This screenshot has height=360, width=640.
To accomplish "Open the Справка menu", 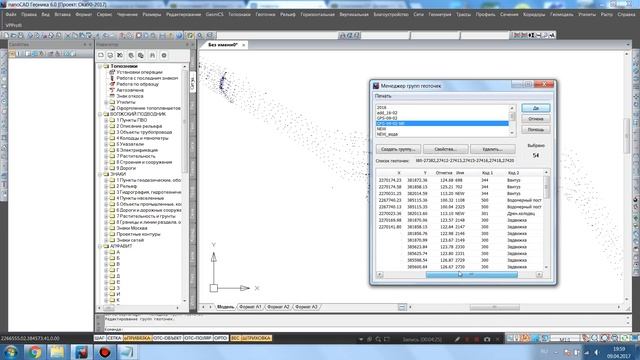I will (626, 14).
